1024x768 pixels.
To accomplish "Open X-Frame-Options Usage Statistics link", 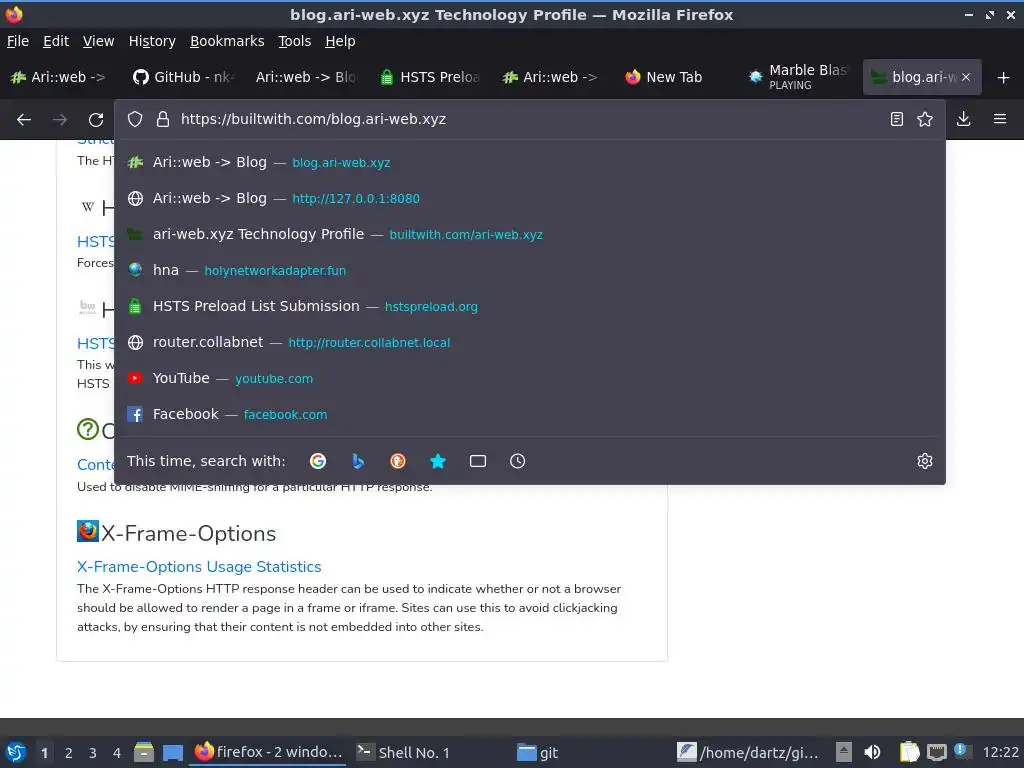I will pos(199,567).
